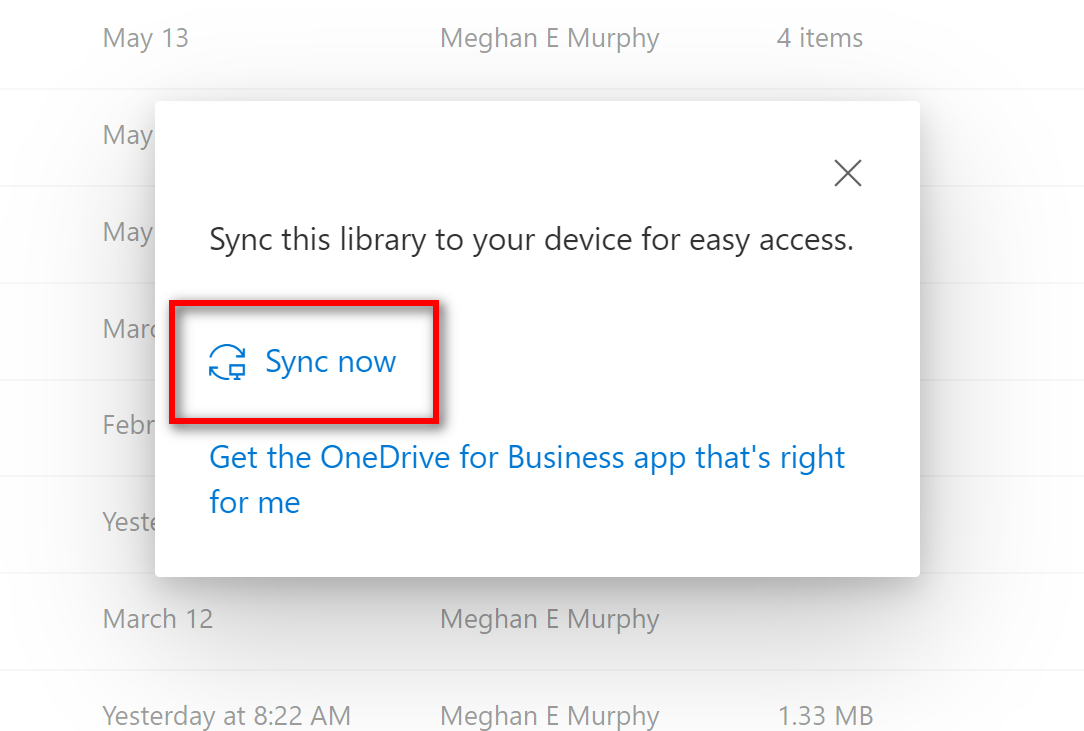Click the Sync this library dialog message text
Image resolution: width=1084 pixels, height=731 pixels.
coord(532,240)
